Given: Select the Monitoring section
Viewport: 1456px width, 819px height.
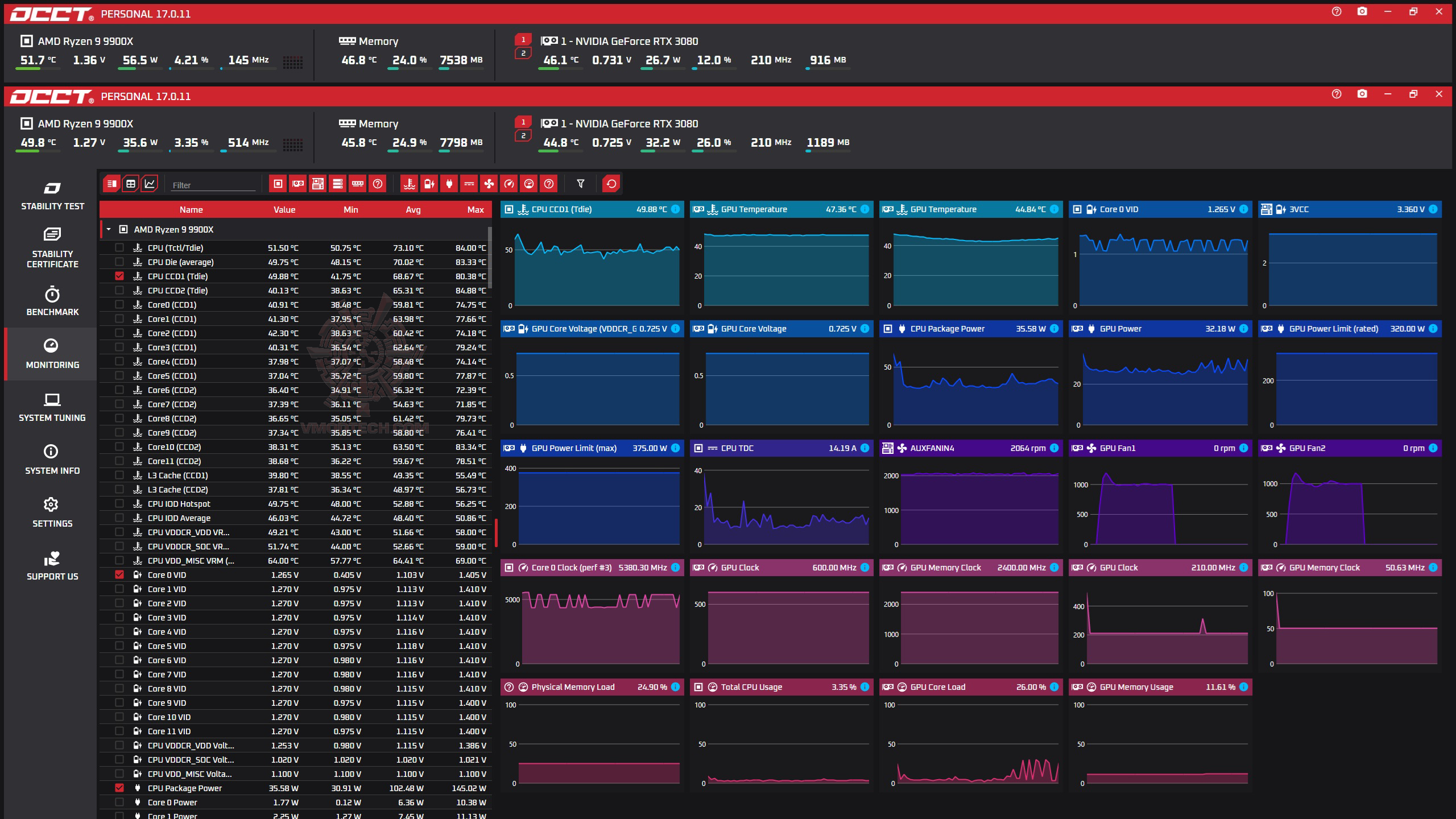Looking at the screenshot, I should [x=52, y=354].
